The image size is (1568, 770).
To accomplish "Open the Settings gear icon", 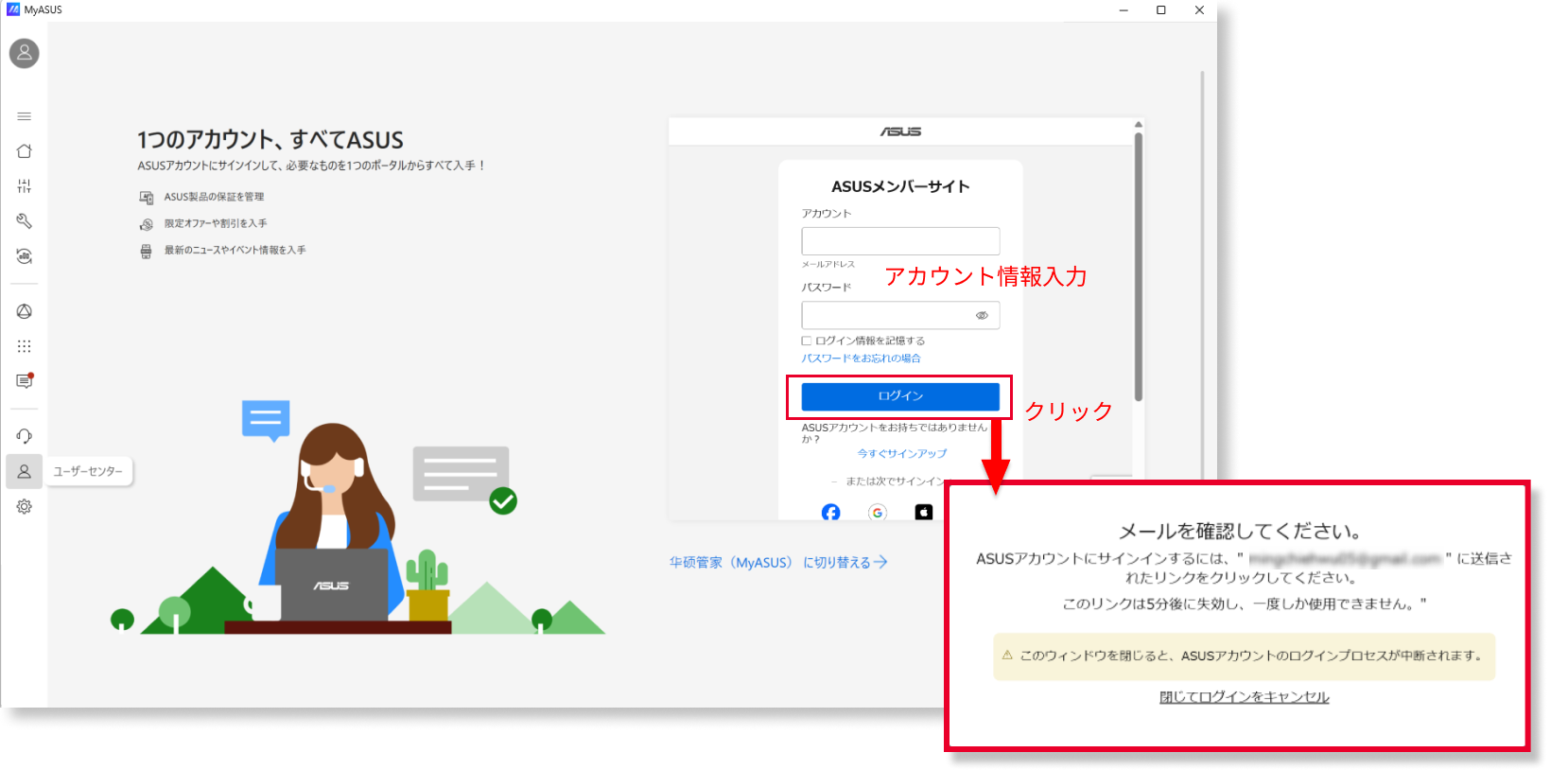I will 25,506.
